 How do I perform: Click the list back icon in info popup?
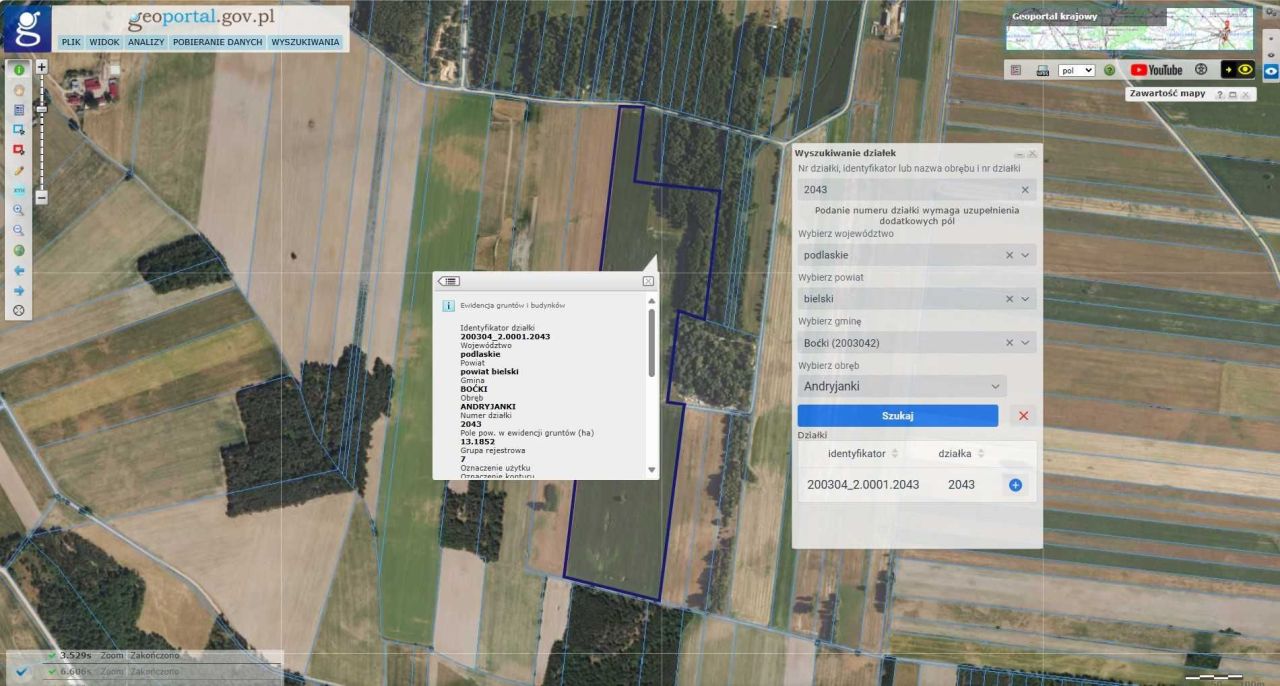click(x=449, y=282)
